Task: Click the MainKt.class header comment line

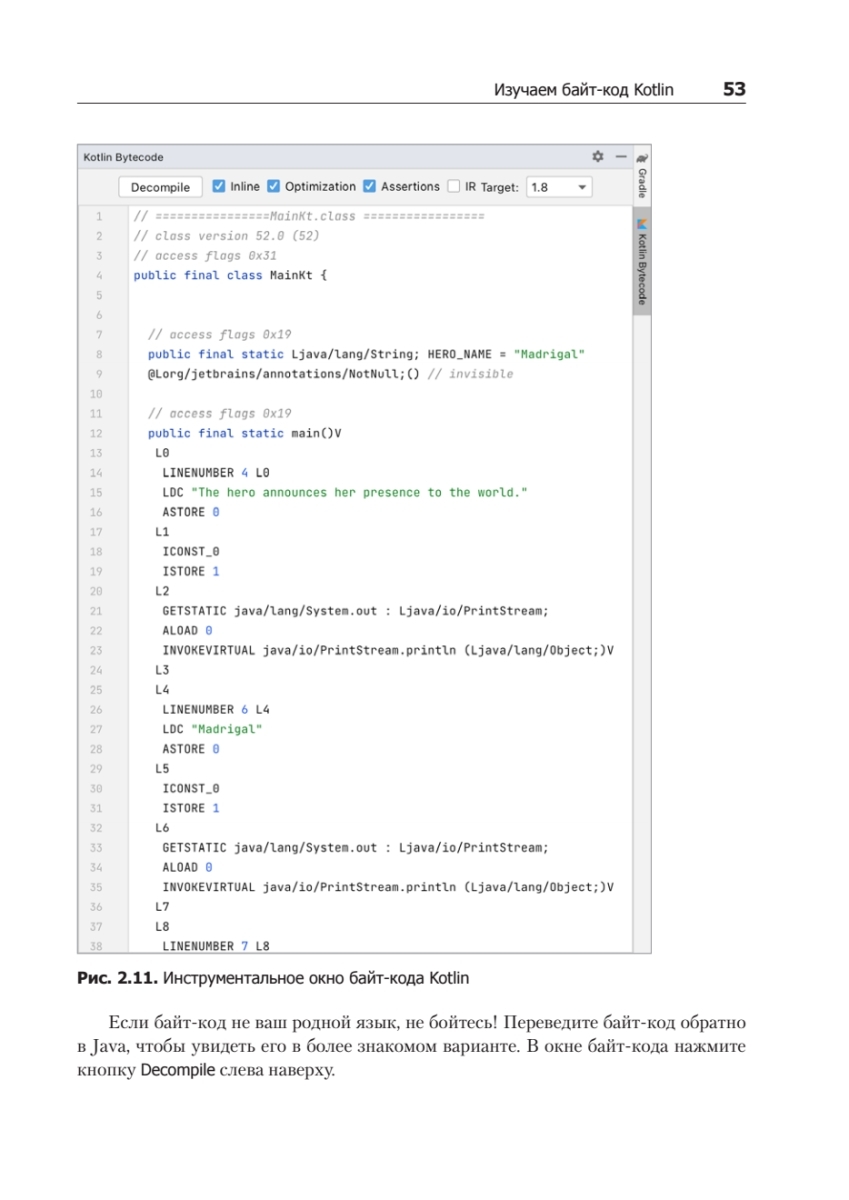Action: [x=308, y=216]
